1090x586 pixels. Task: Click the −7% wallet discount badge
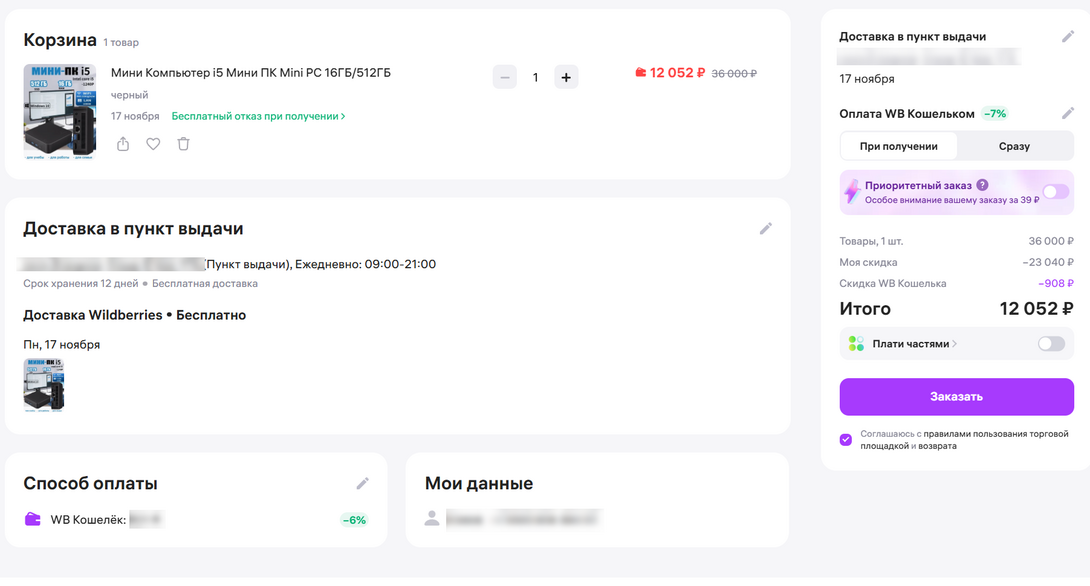(x=995, y=113)
